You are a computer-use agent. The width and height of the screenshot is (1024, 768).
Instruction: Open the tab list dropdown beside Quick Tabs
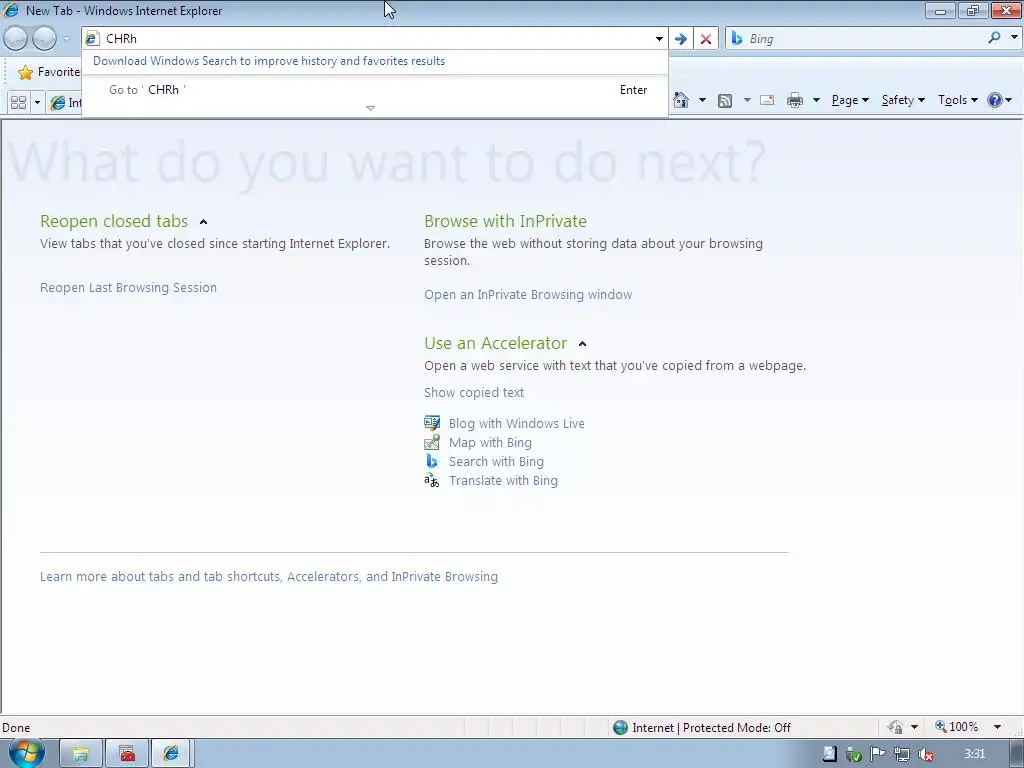pyautogui.click(x=37, y=103)
